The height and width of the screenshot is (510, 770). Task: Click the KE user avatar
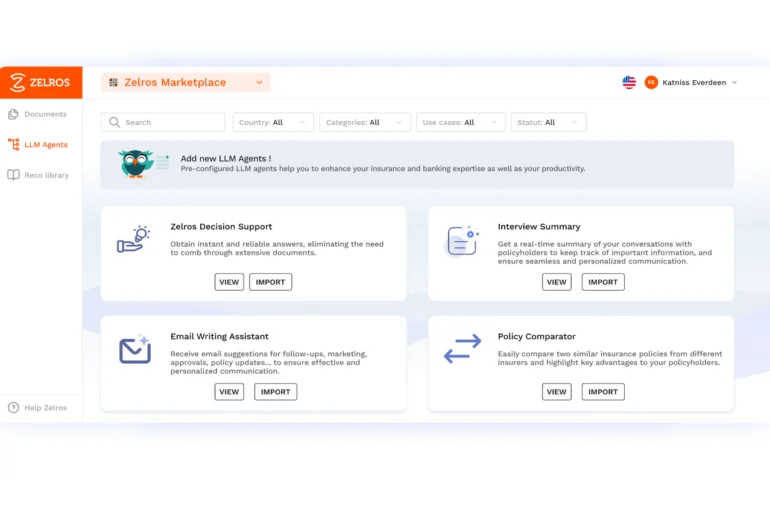[x=651, y=82]
